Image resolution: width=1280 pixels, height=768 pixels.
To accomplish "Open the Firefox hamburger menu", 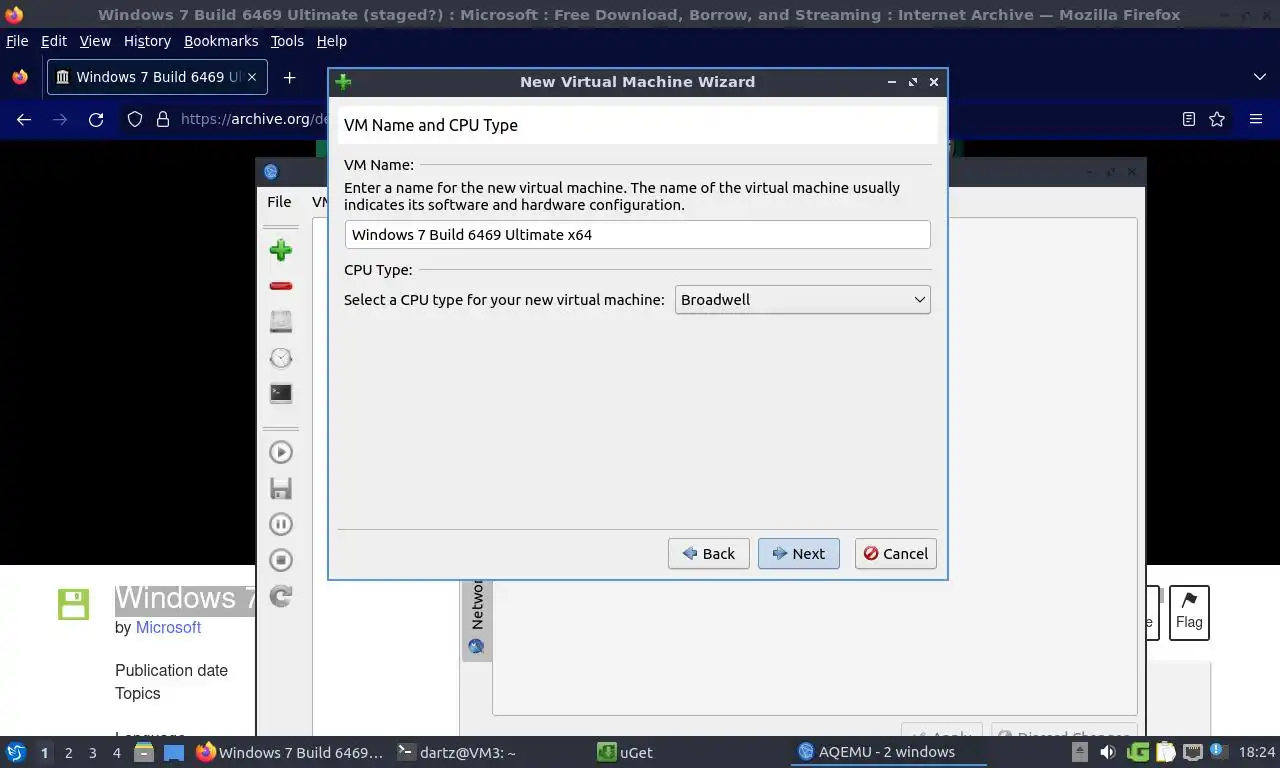I will pyautogui.click(x=1256, y=119).
